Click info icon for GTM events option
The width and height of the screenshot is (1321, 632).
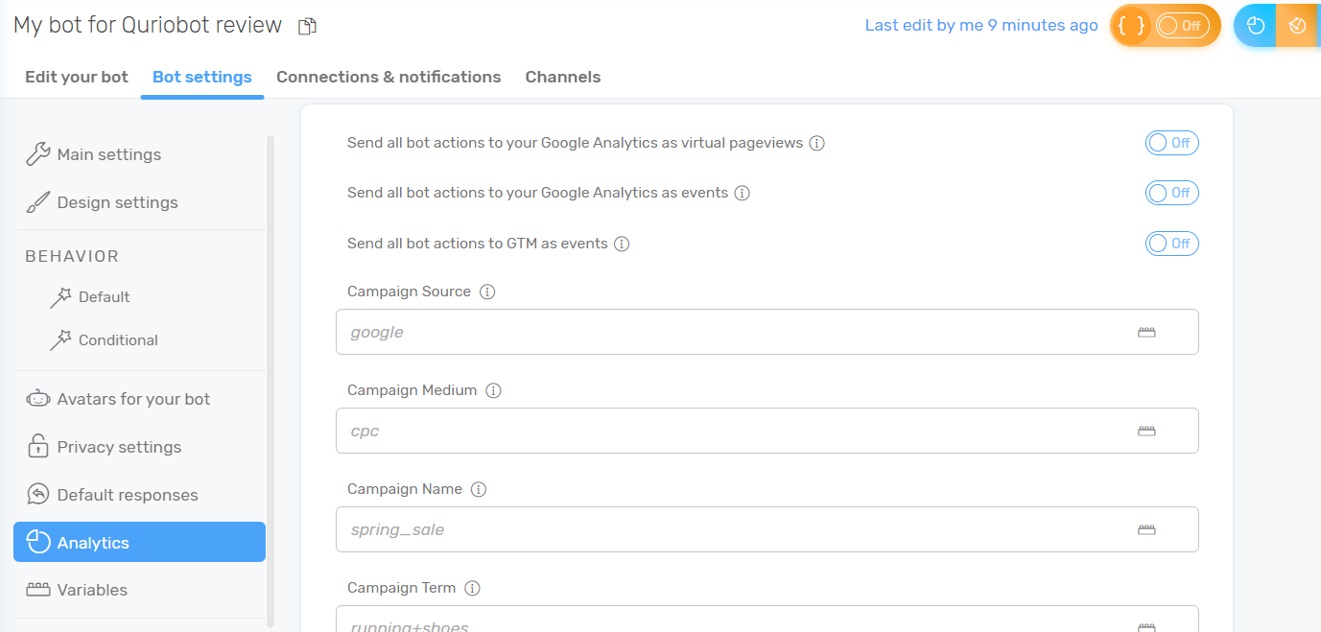(x=622, y=244)
